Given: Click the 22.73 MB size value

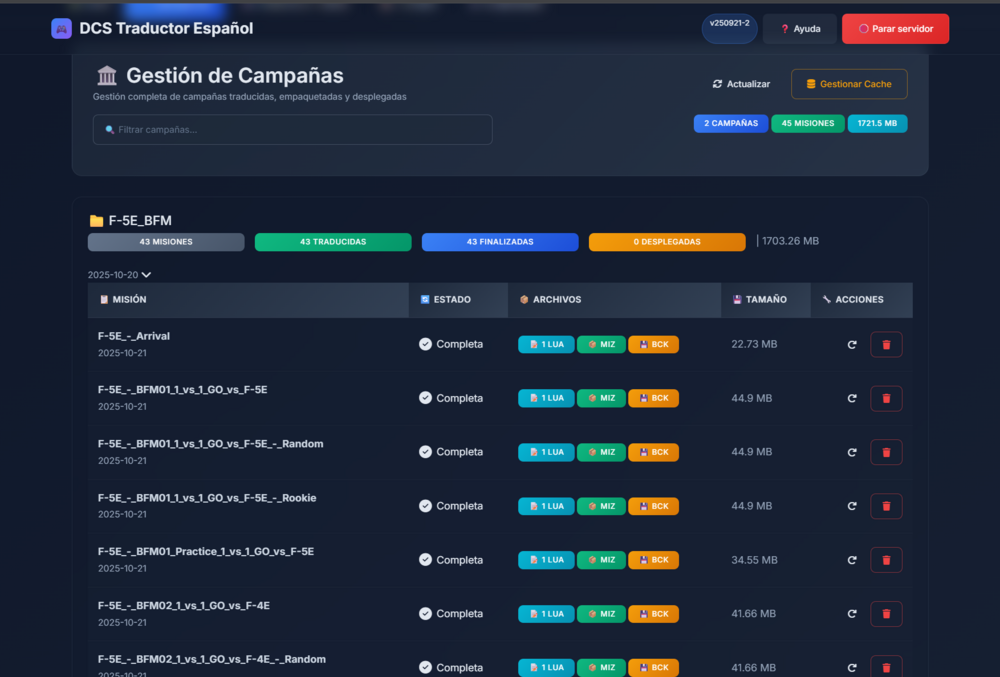Looking at the screenshot, I should 754,344.
